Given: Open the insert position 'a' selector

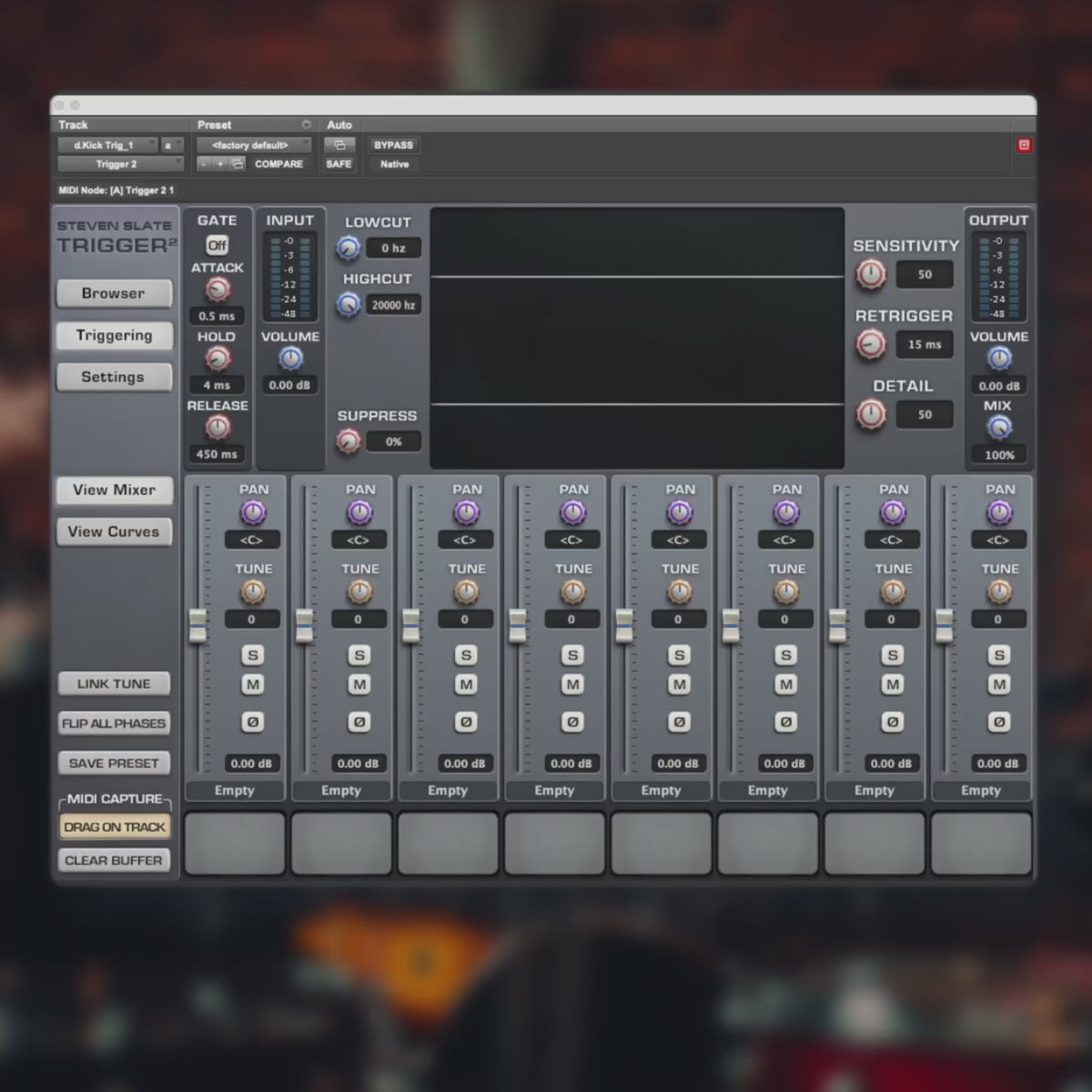Looking at the screenshot, I should (x=171, y=146).
